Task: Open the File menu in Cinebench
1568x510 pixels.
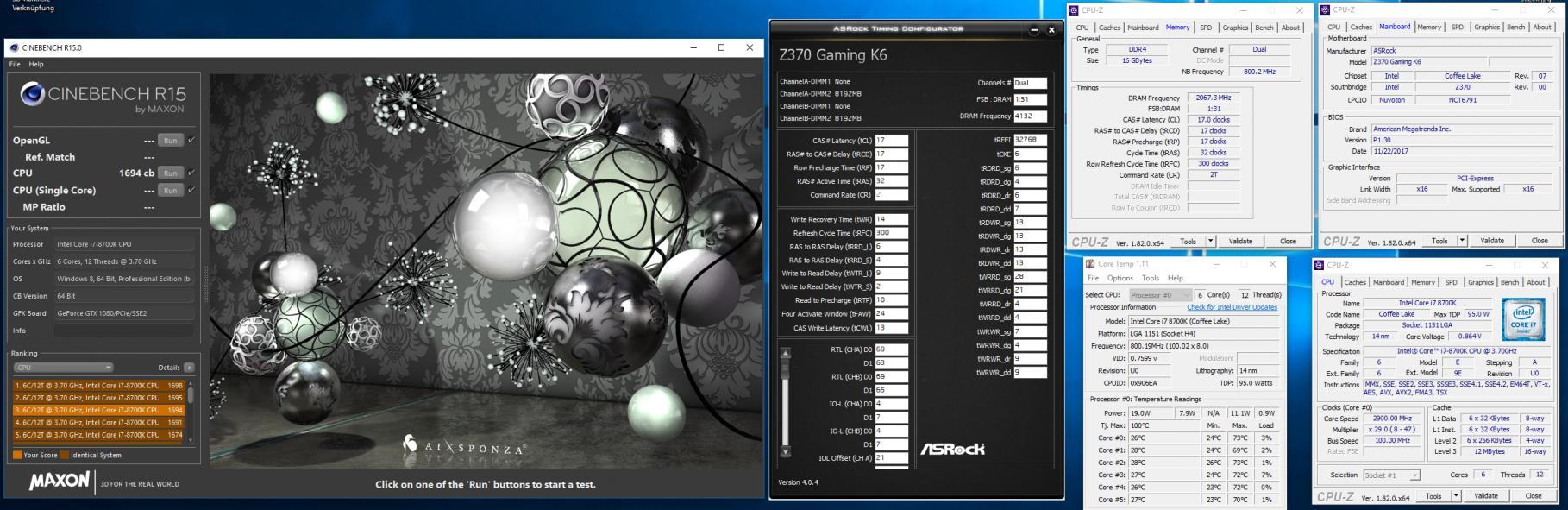Action: tap(15, 65)
